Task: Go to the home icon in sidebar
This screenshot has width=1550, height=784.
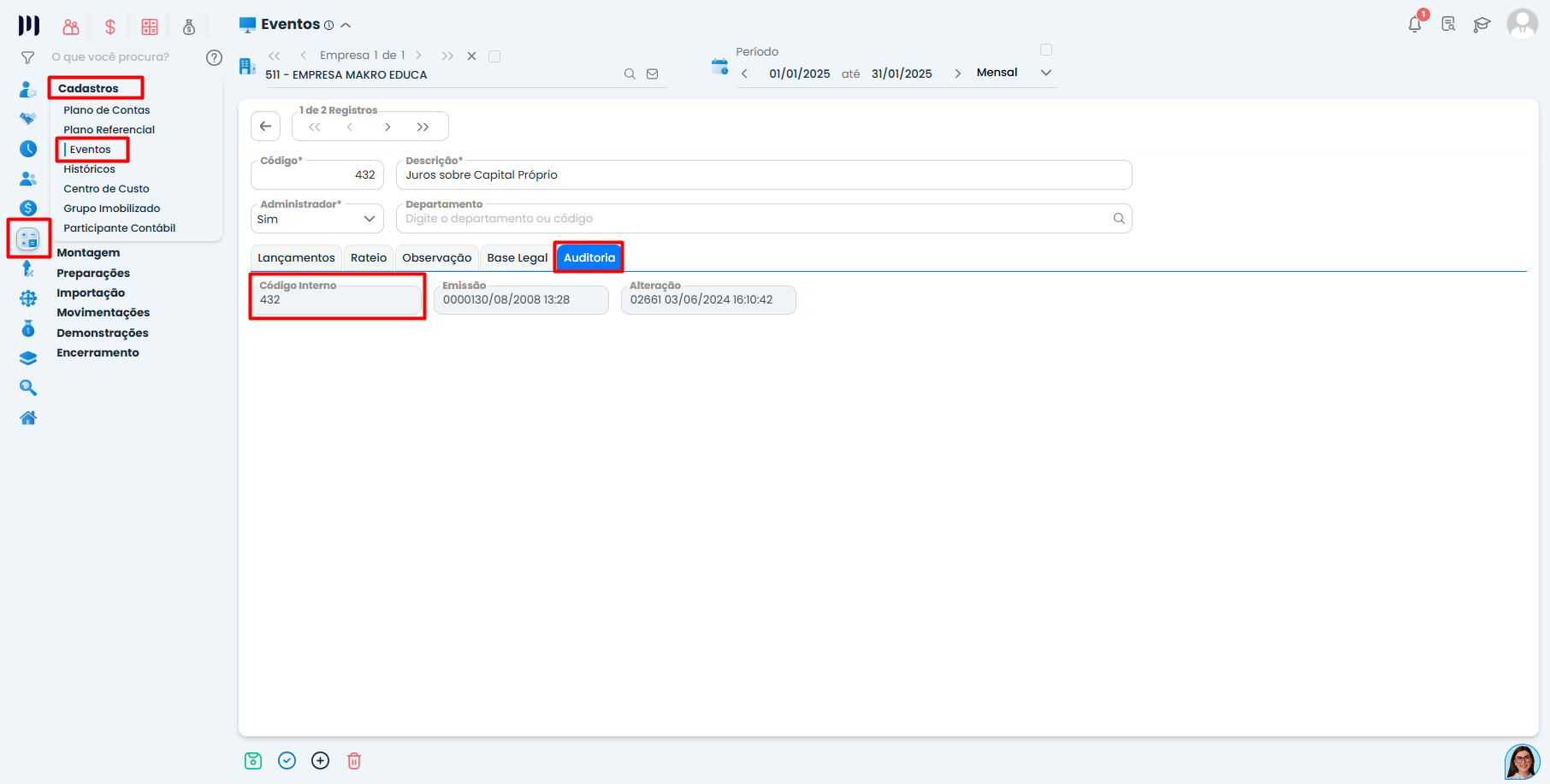Action: (28, 418)
